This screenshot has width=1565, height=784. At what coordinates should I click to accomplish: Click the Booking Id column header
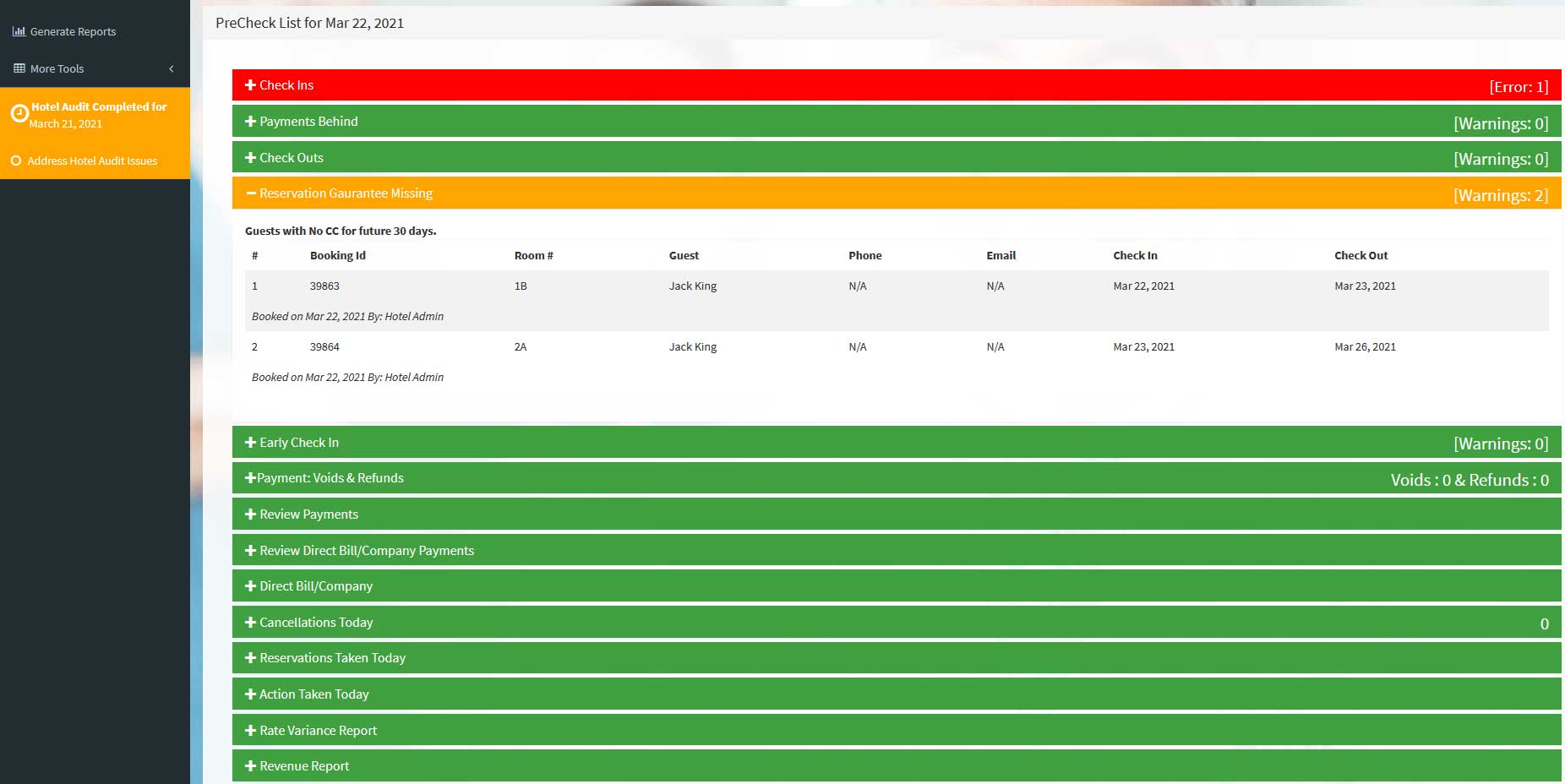click(338, 255)
